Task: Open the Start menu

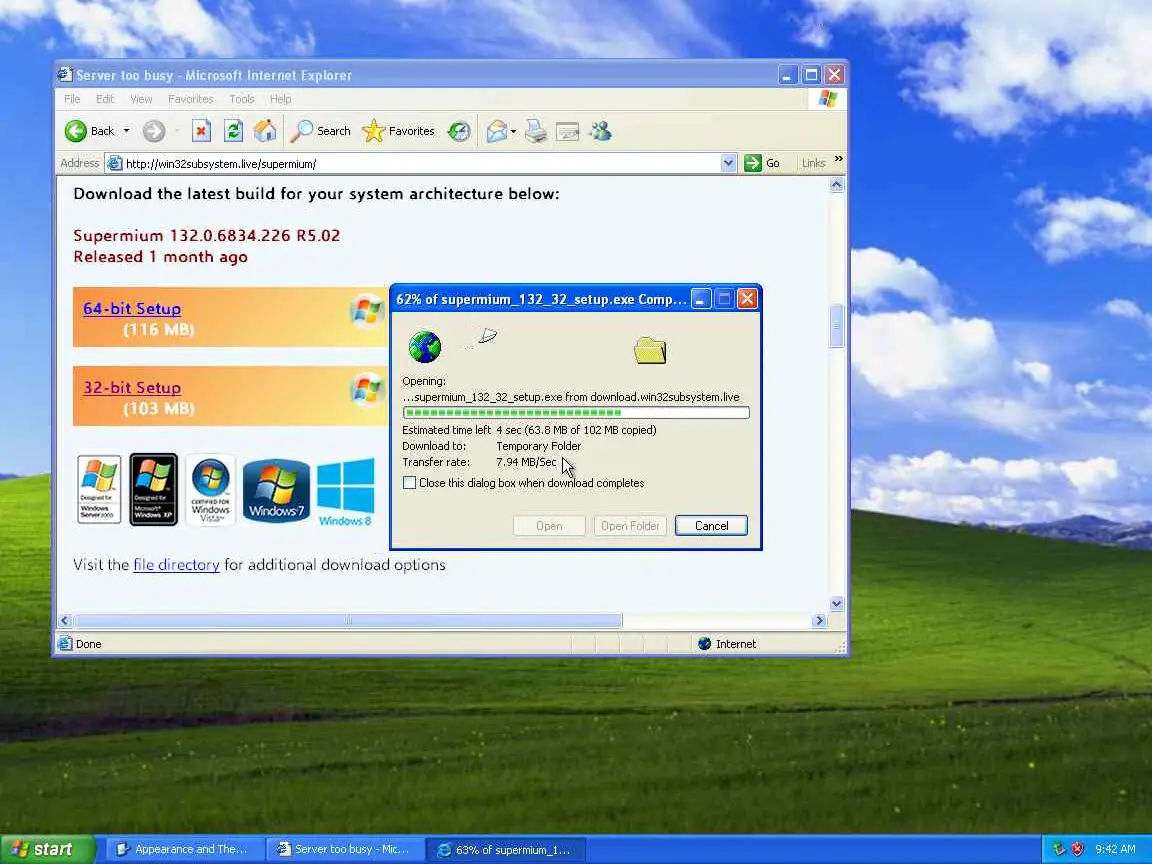Action: coord(47,849)
